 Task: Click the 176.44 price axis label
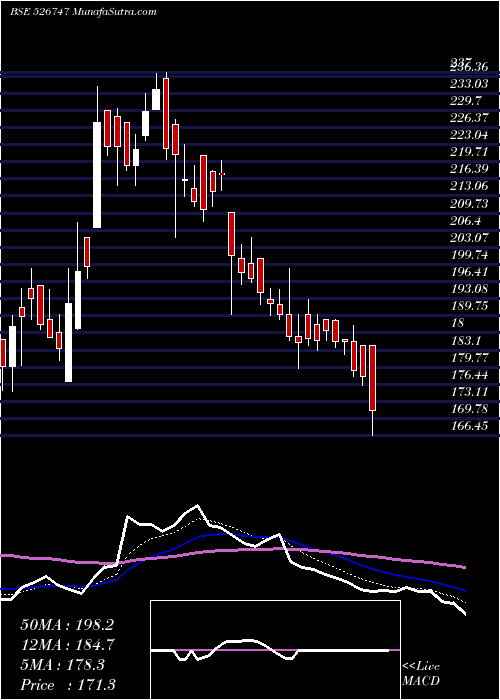pyautogui.click(x=469, y=375)
